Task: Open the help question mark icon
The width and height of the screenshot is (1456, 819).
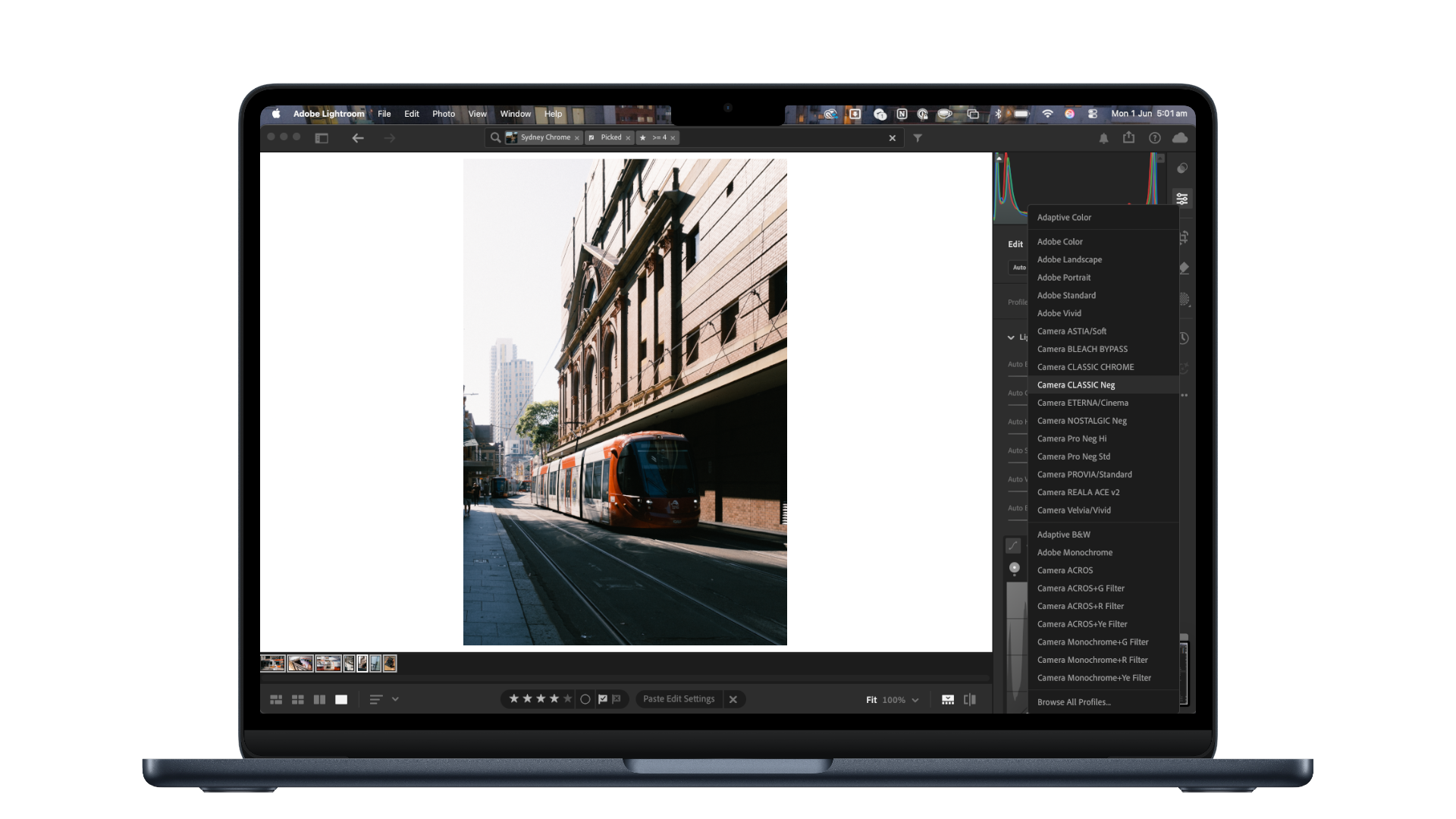Action: click(1155, 138)
